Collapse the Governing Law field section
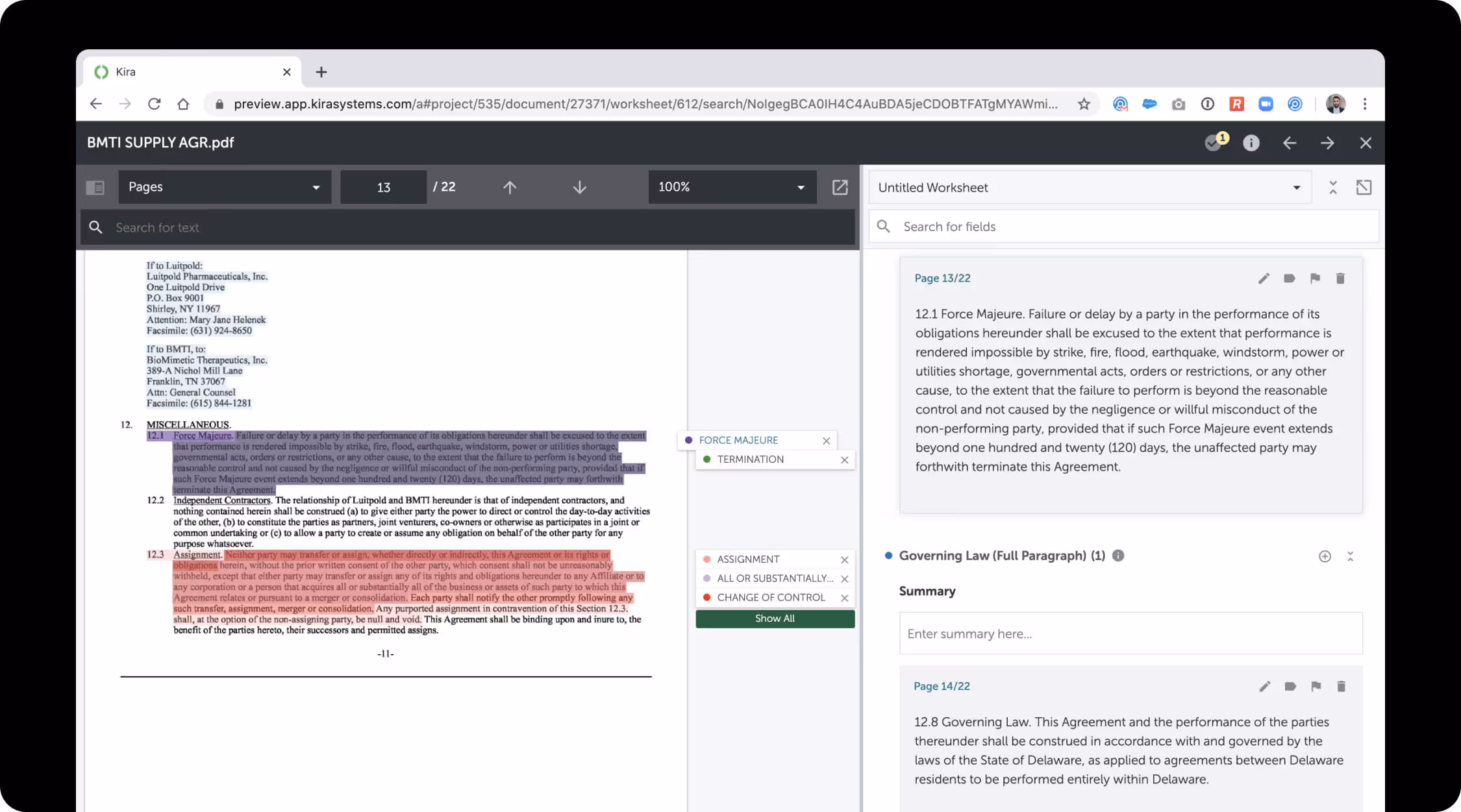The image size is (1461, 812). point(1350,556)
